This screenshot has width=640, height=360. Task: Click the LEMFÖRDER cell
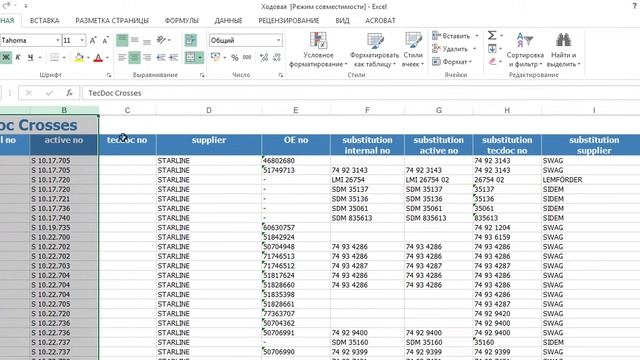[x=591, y=180]
